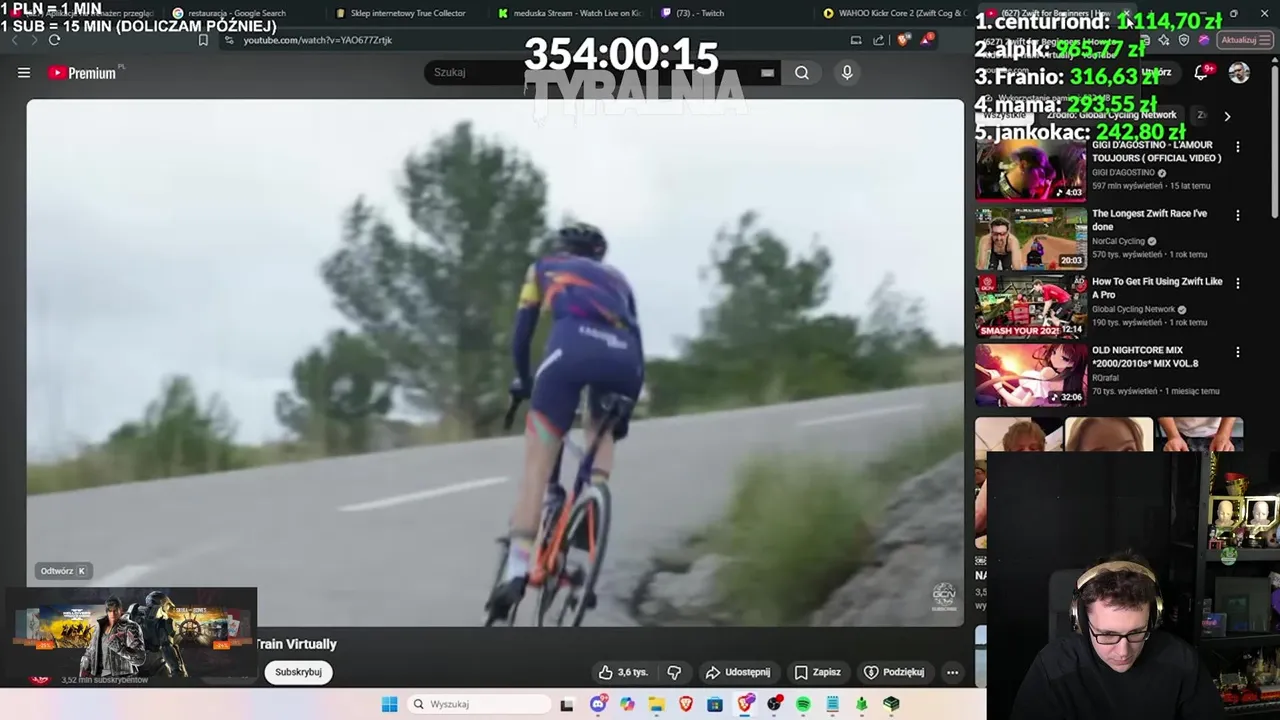The width and height of the screenshot is (1280, 720).
Task: Open the Brave Rewards triangle icon
Action: click(928, 39)
